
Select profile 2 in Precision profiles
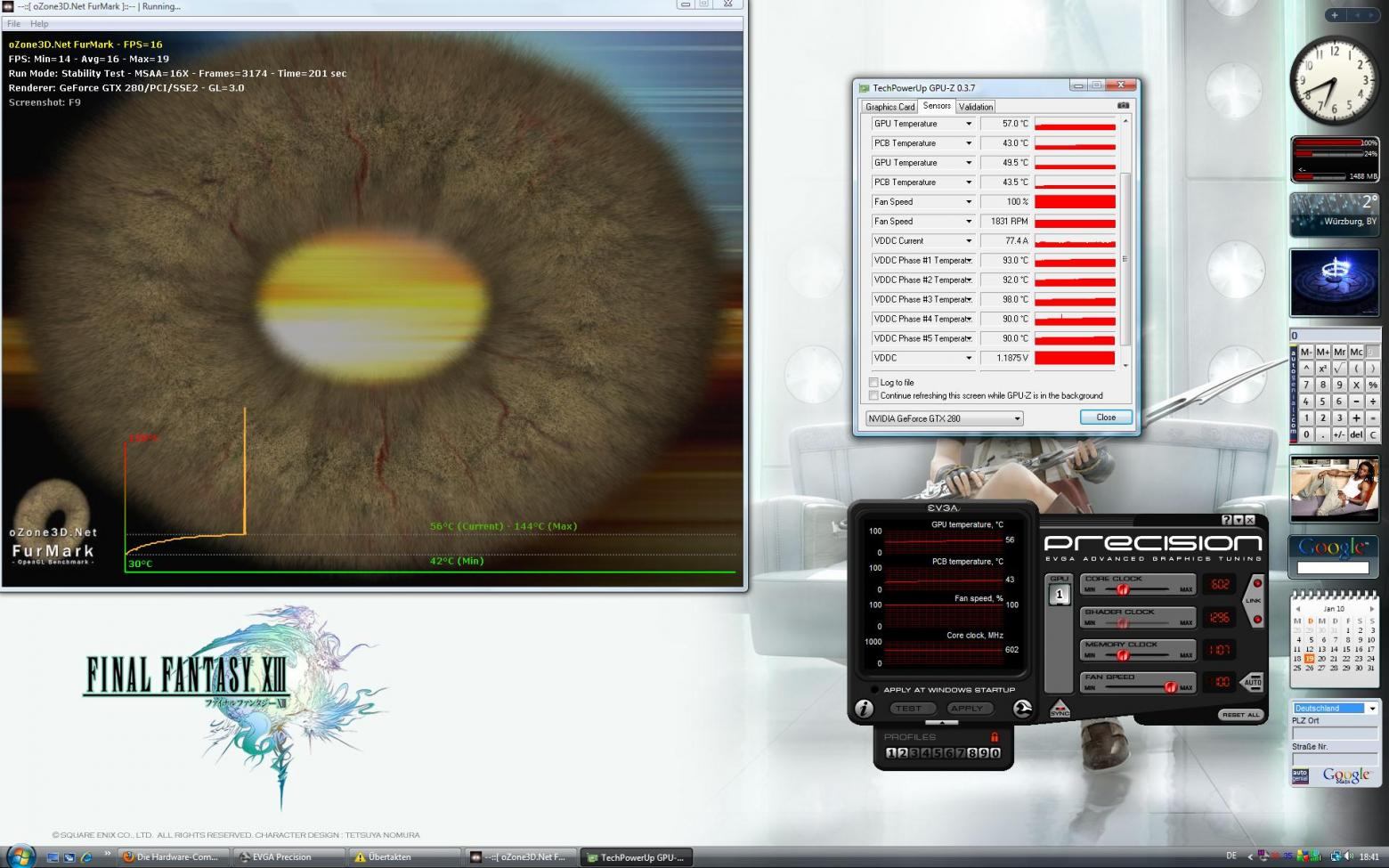(903, 753)
